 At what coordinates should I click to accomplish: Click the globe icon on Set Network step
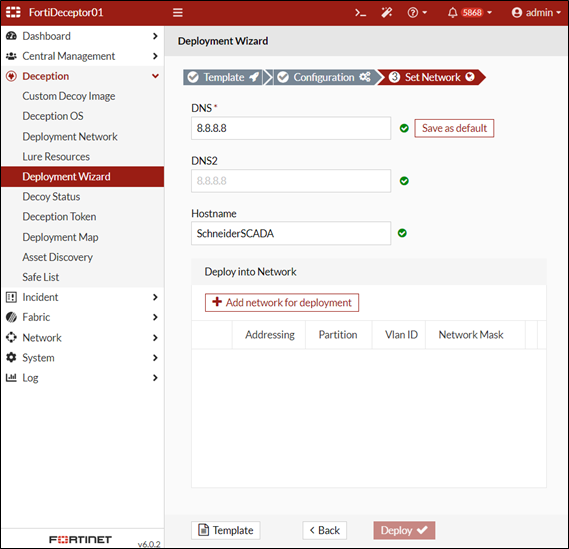pos(470,77)
